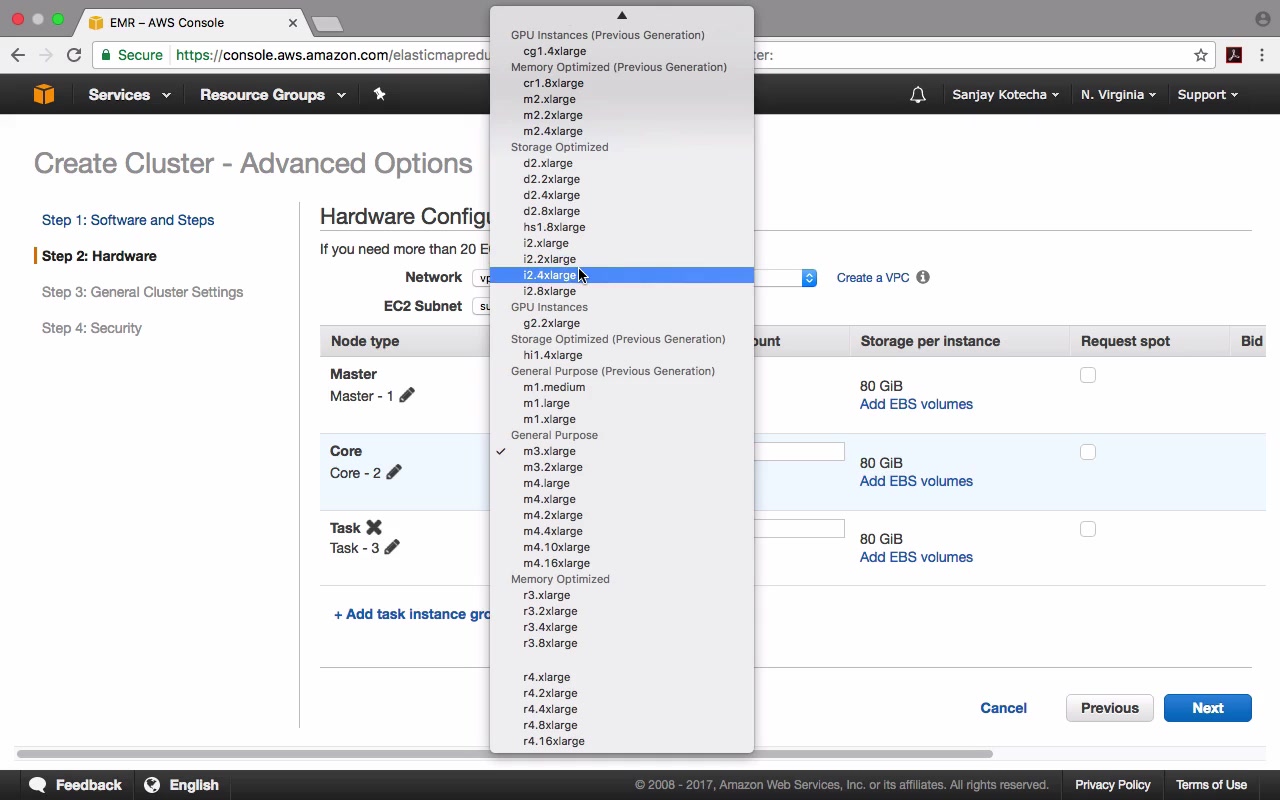This screenshot has width=1280, height=800.
Task: Click the Core instance count field
Action: [x=799, y=452]
